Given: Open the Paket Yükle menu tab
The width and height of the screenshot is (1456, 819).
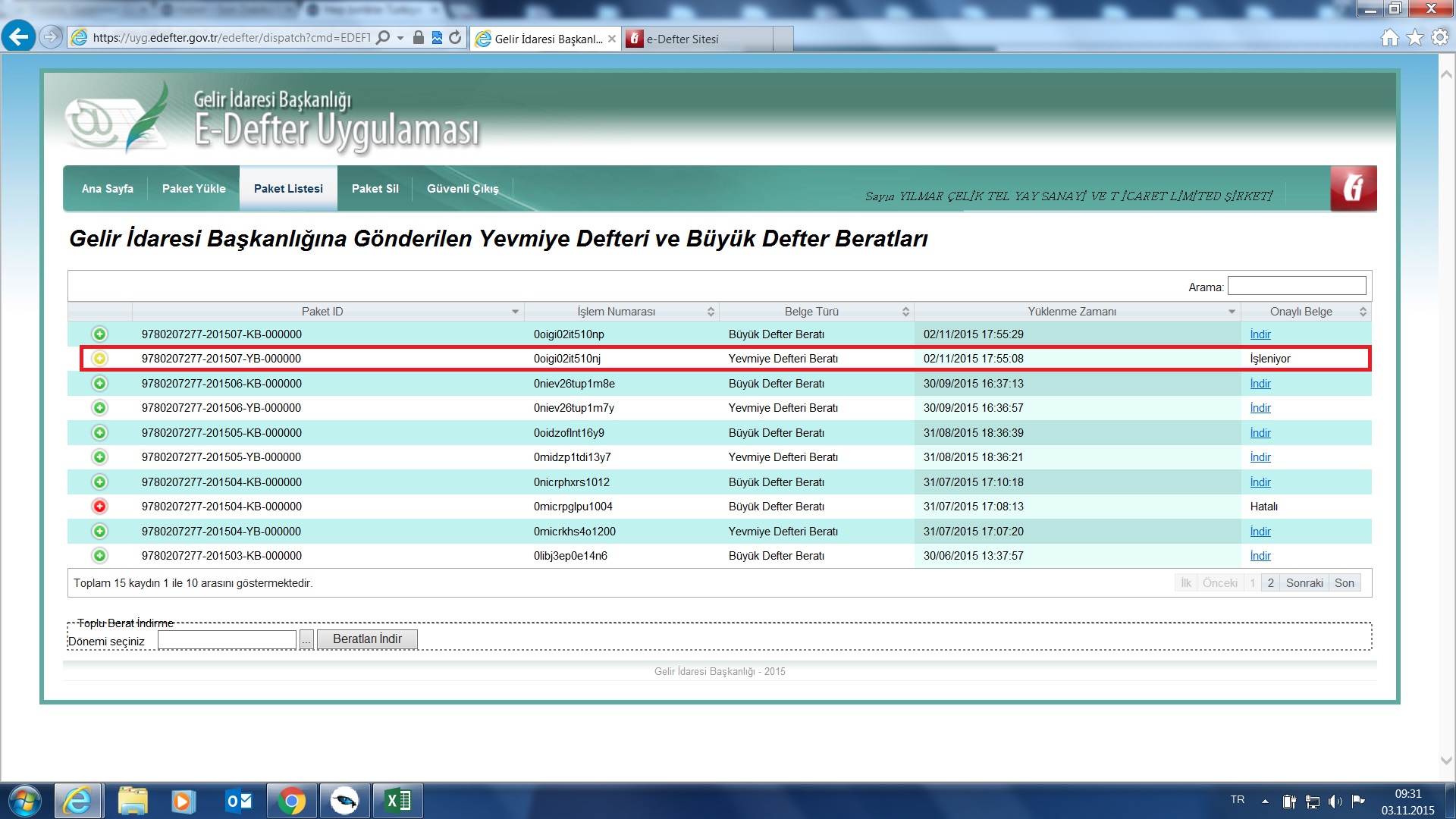Looking at the screenshot, I should click(193, 189).
